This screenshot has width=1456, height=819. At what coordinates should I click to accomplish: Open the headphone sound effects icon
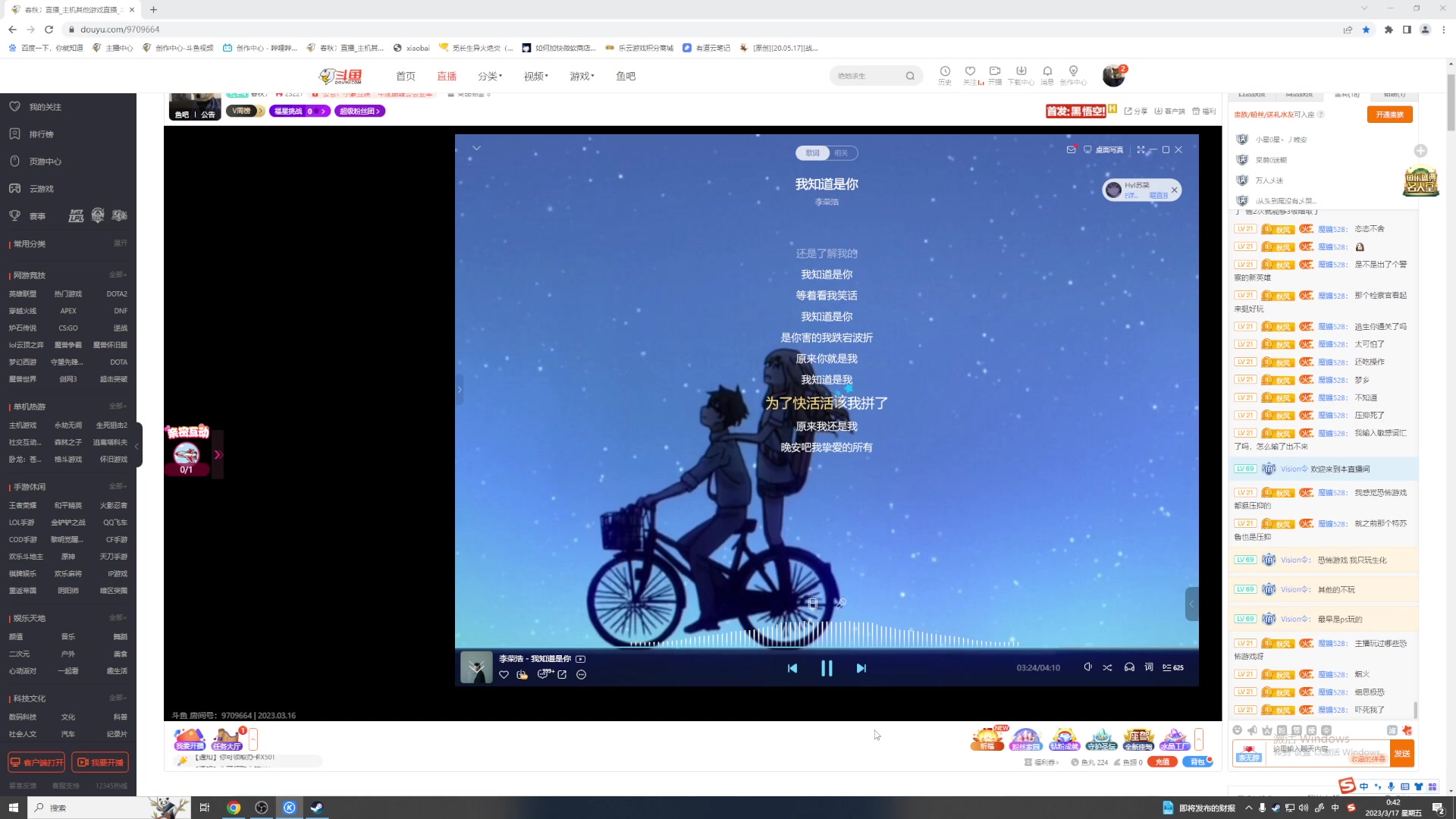click(x=1129, y=667)
